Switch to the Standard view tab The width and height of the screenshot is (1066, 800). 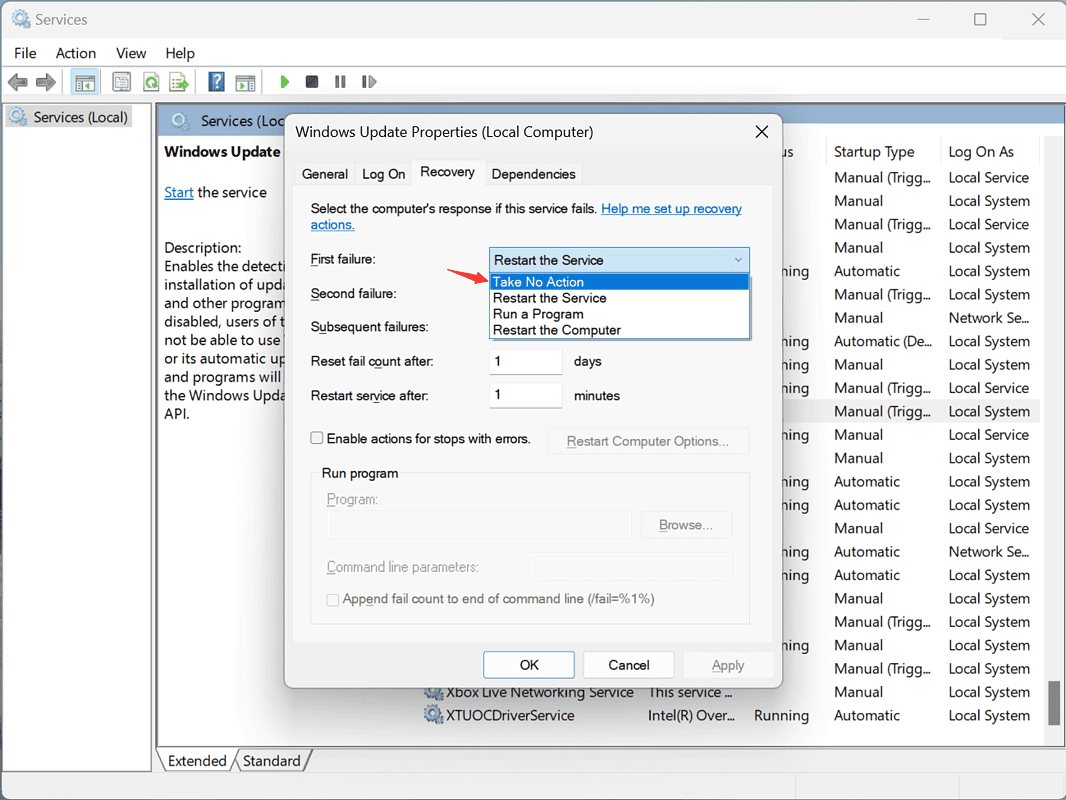(x=271, y=761)
